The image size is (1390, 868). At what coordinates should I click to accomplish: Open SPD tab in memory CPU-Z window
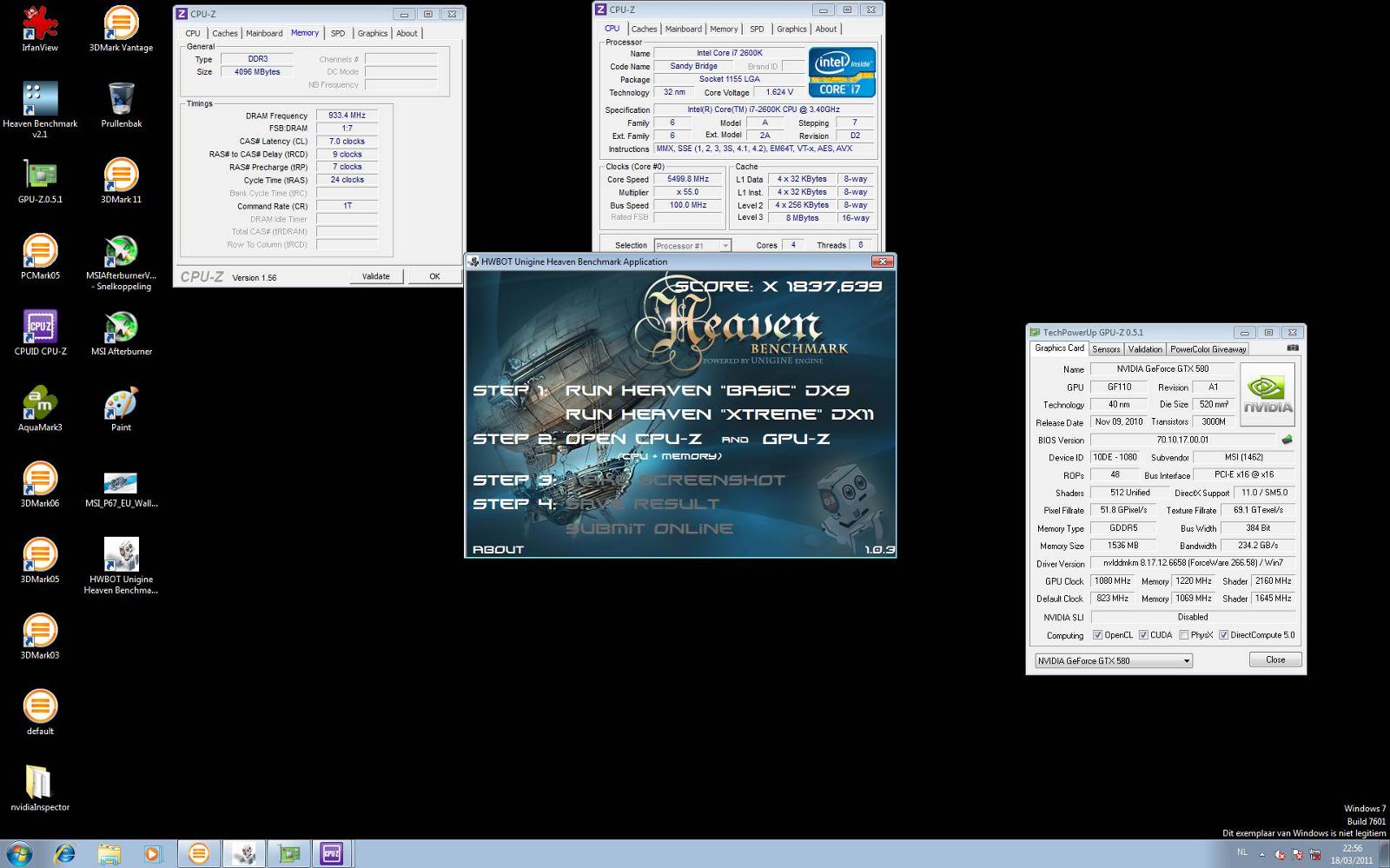coord(338,33)
